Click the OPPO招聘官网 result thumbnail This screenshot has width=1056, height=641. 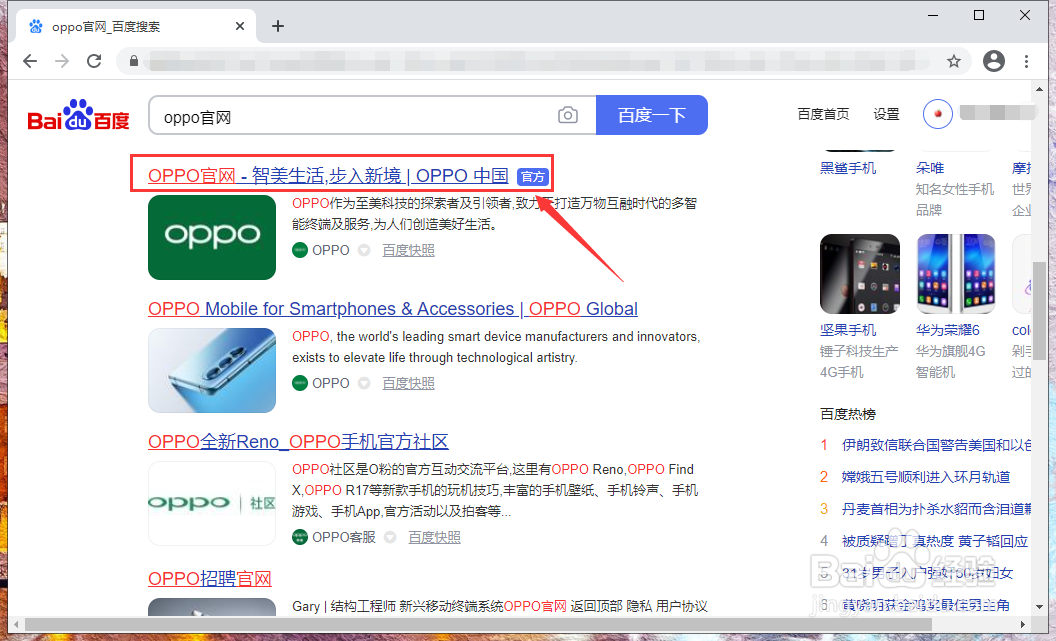click(212, 607)
